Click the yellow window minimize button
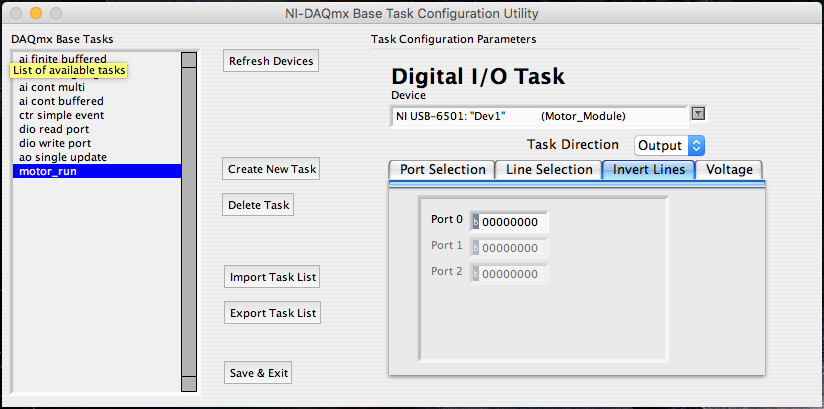This screenshot has height=409, width=824. [36, 13]
